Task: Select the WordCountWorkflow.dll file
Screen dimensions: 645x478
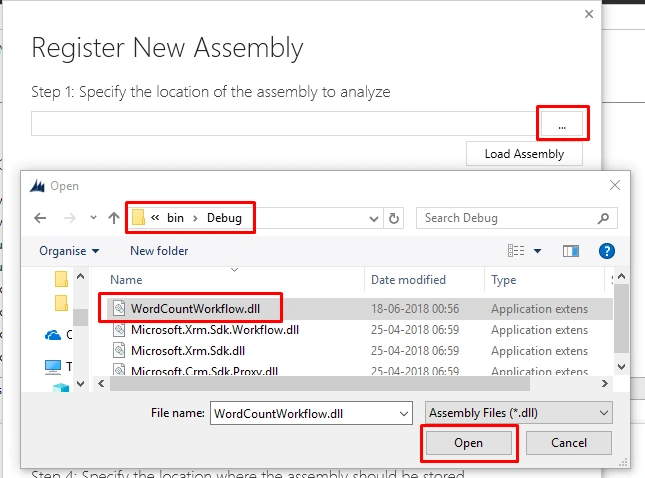Action: click(x=195, y=309)
